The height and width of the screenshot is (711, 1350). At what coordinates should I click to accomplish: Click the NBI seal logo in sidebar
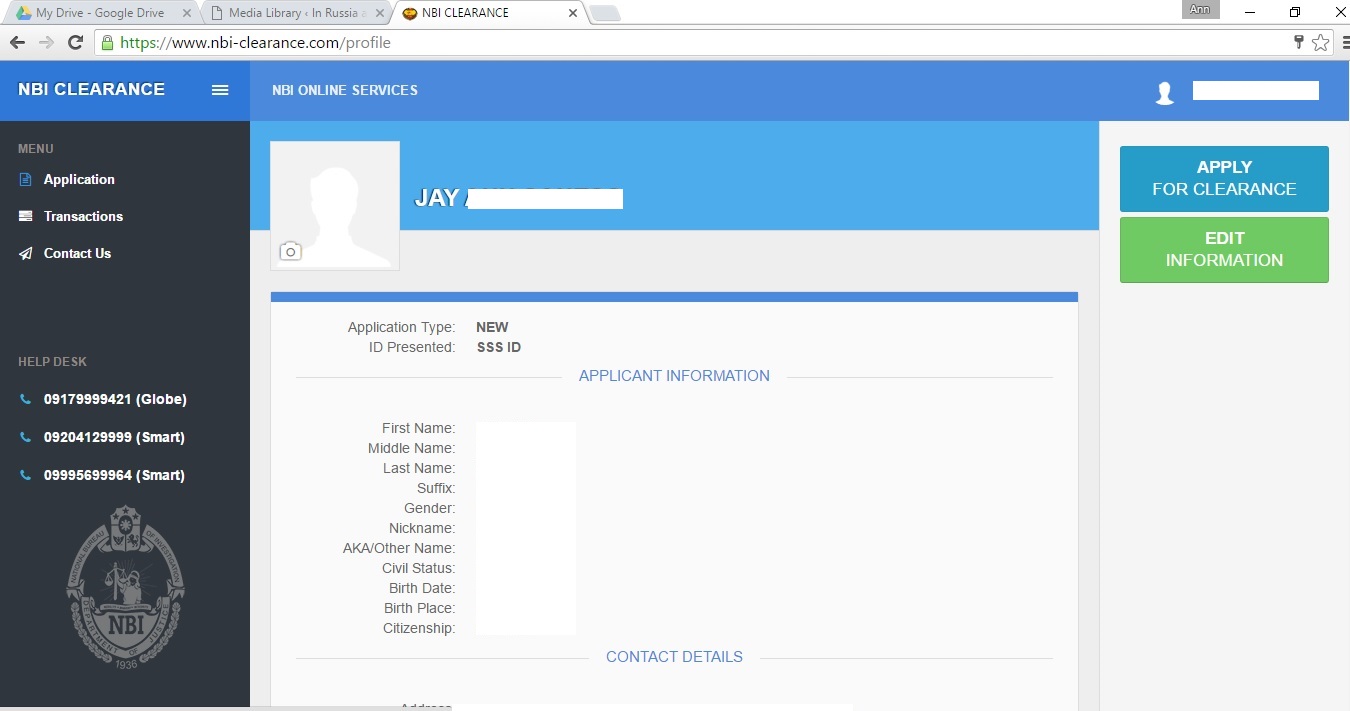[125, 587]
